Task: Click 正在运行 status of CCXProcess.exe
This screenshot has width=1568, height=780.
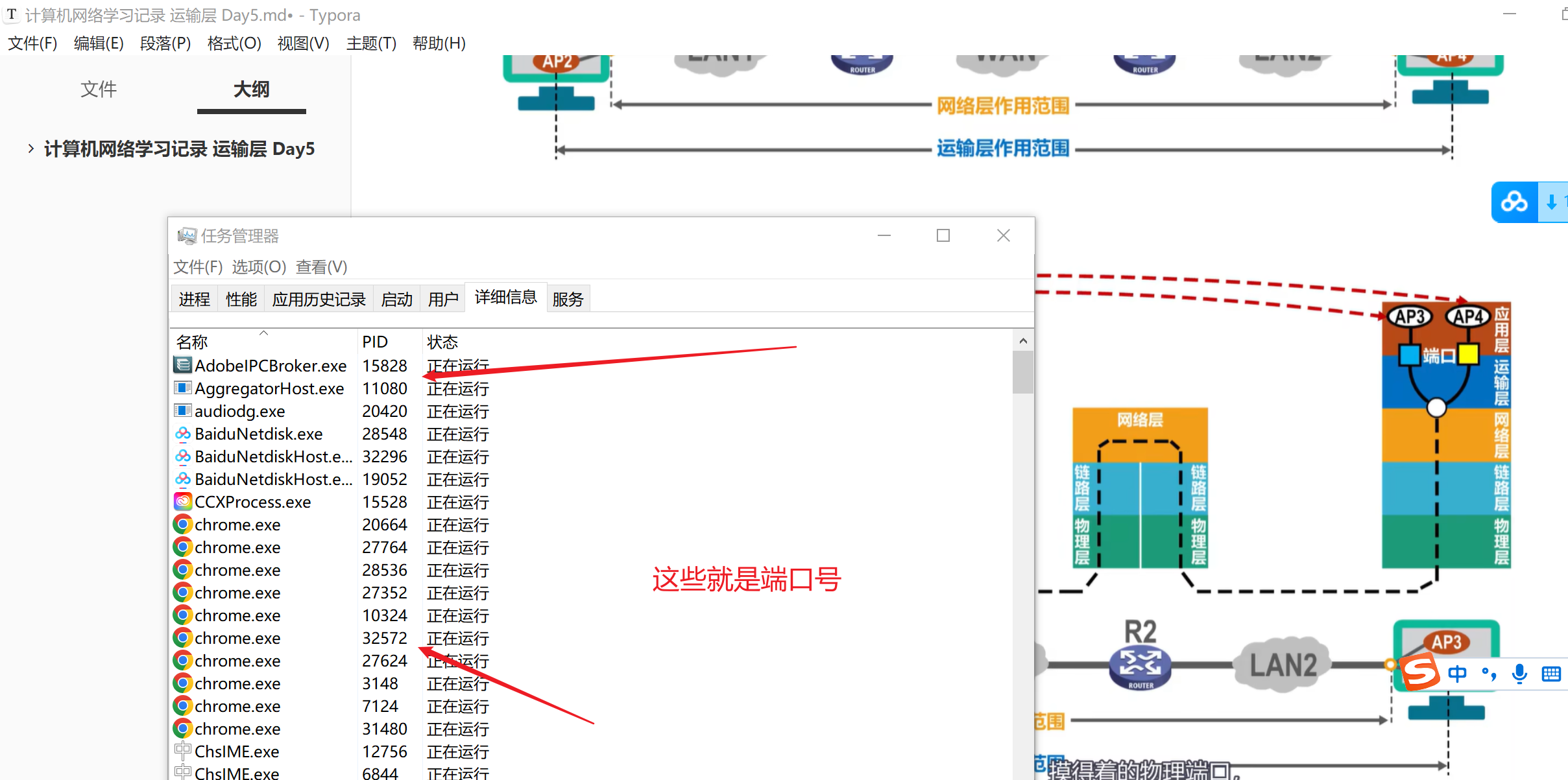Action: tap(458, 502)
